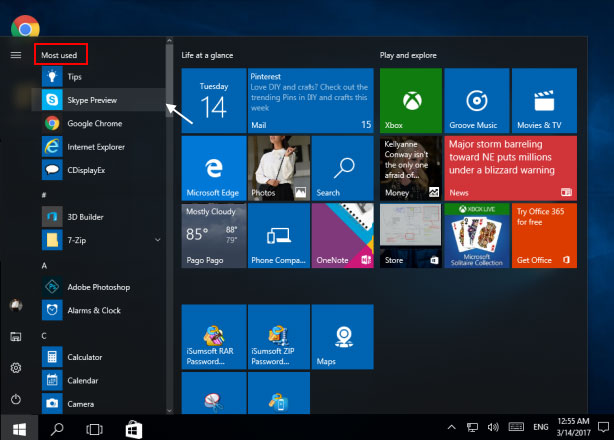614x440 pixels.
Task: Open Settings gear in Start sidebar
Action: (x=16, y=368)
